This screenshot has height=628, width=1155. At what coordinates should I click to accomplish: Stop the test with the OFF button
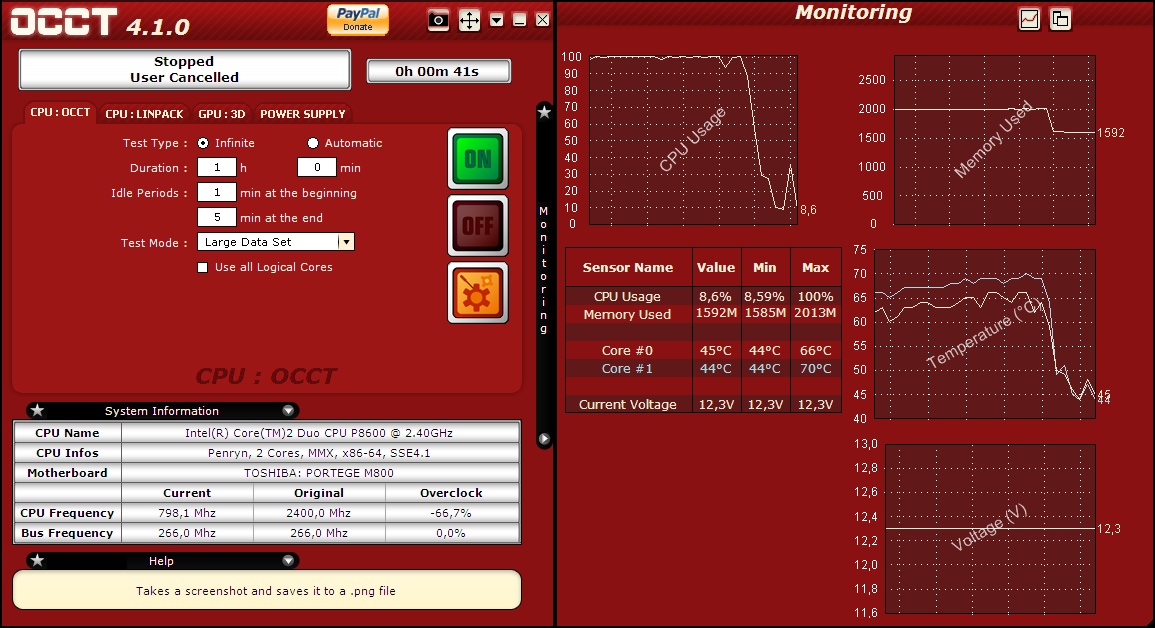coord(478,226)
